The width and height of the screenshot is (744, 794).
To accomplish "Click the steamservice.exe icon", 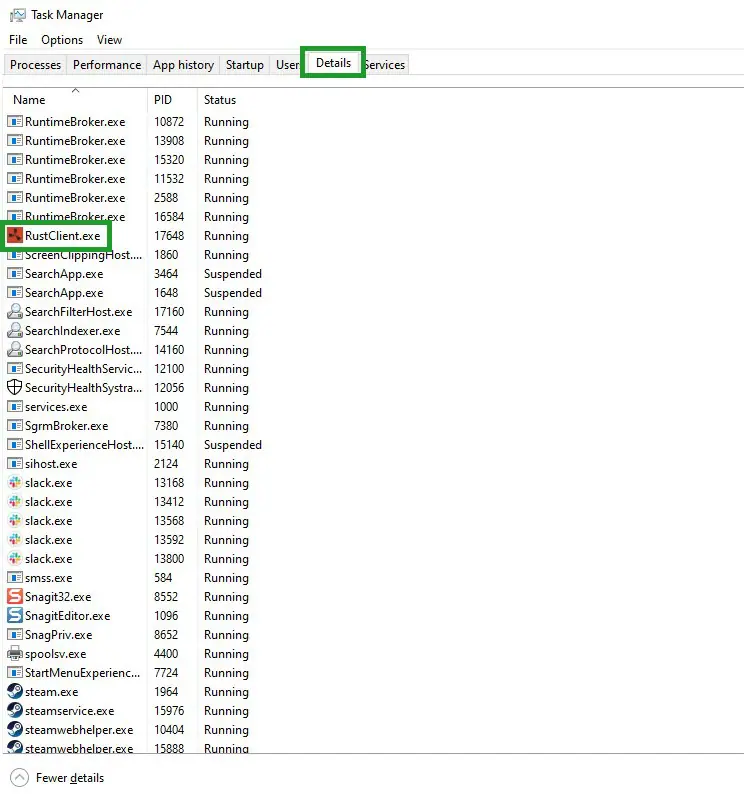I will click(15, 710).
